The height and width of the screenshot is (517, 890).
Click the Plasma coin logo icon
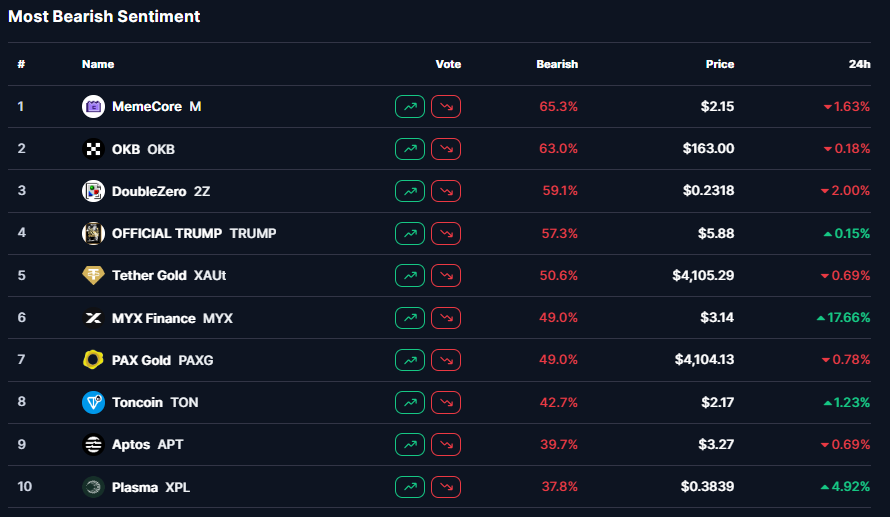pos(93,487)
